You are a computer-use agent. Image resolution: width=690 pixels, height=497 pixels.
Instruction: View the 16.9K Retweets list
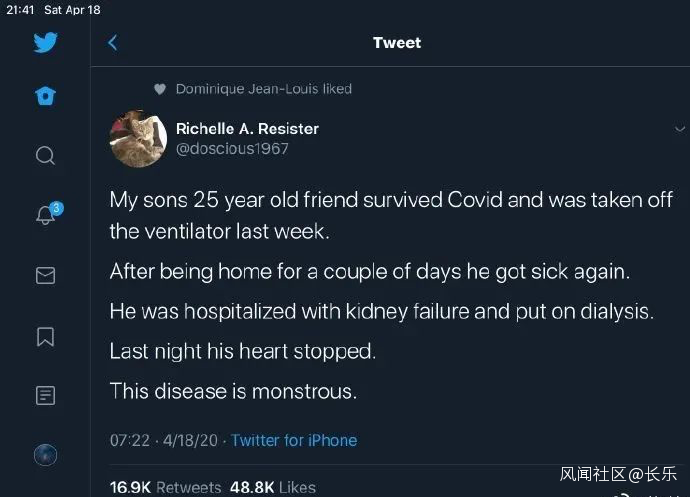pyautogui.click(x=165, y=487)
